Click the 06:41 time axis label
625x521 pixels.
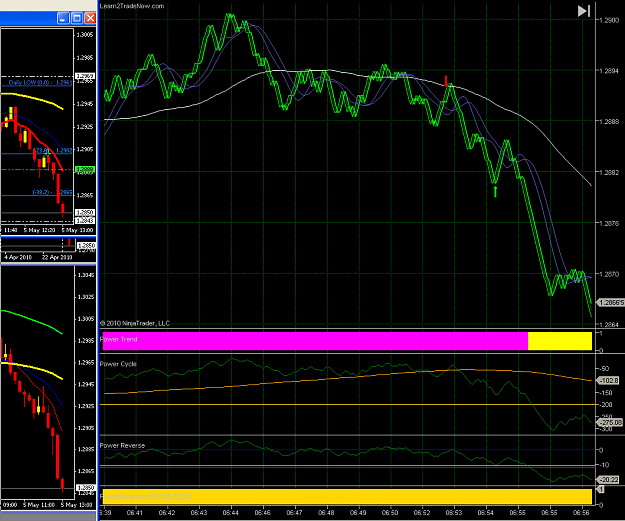click(x=135, y=513)
